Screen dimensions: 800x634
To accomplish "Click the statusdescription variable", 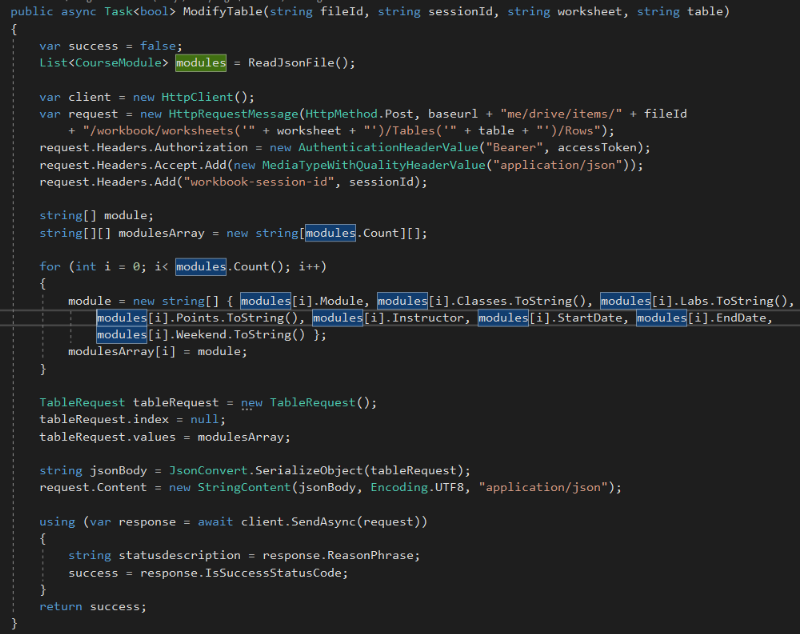I will 179,555.
